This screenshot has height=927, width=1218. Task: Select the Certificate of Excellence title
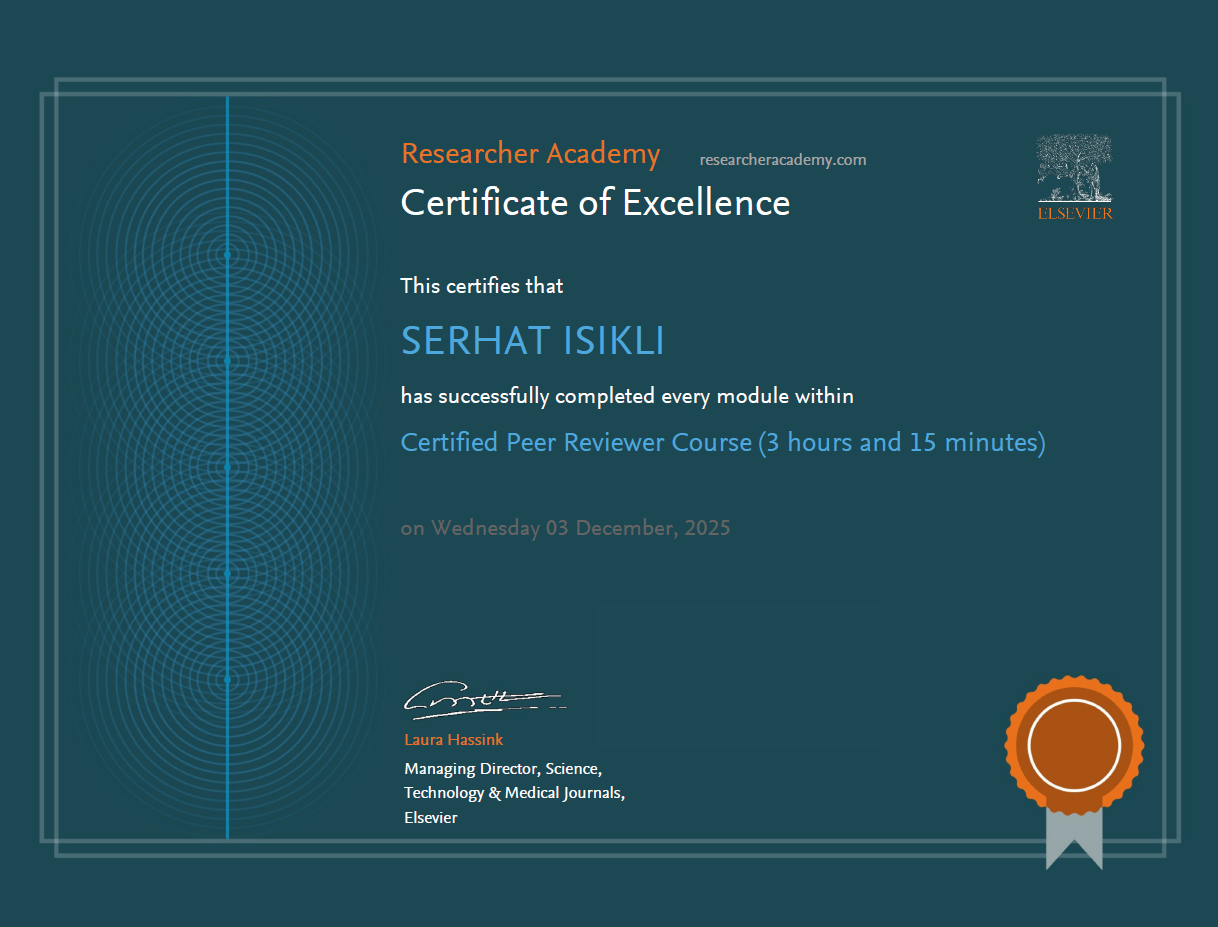(x=595, y=203)
